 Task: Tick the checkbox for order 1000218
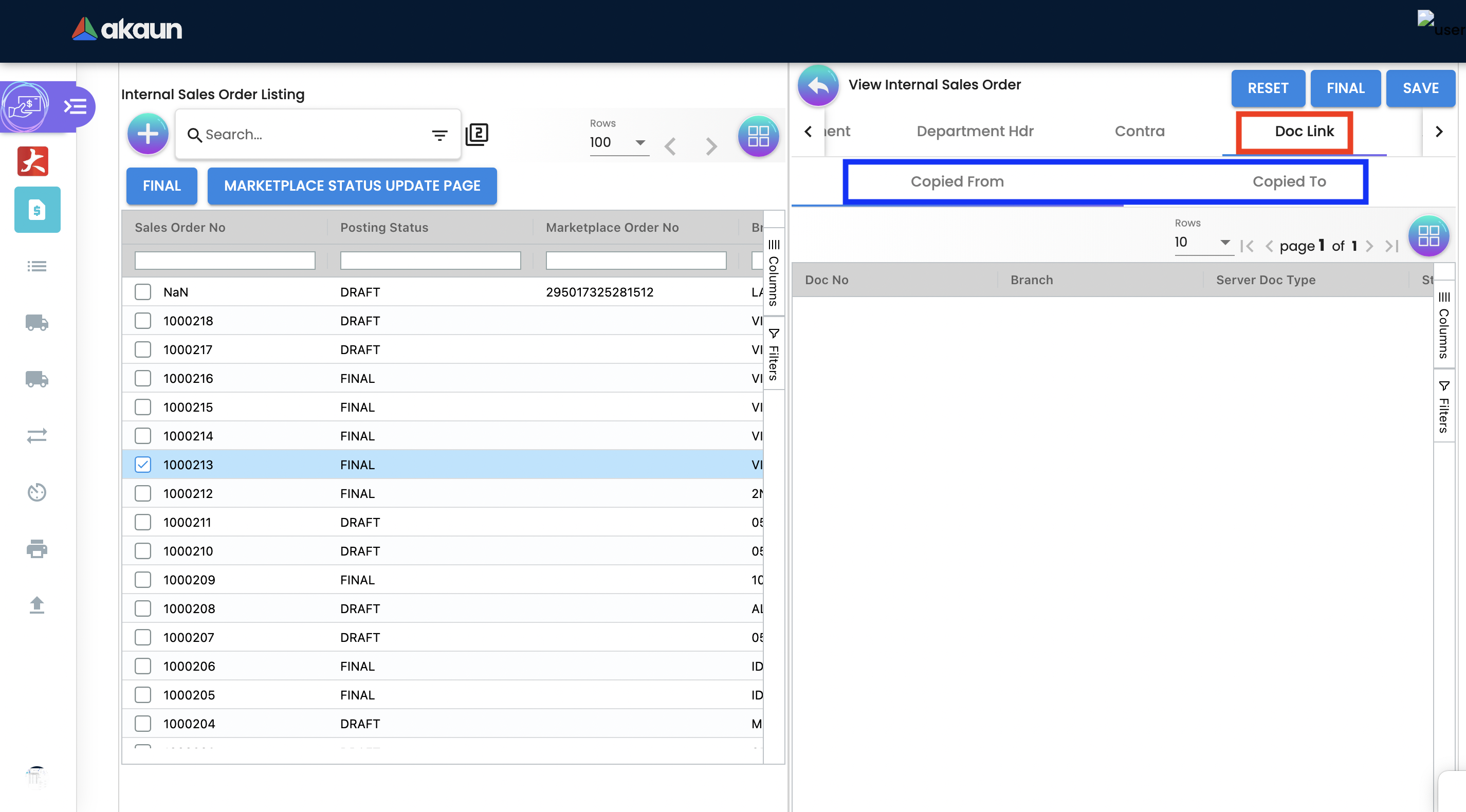[x=142, y=320]
